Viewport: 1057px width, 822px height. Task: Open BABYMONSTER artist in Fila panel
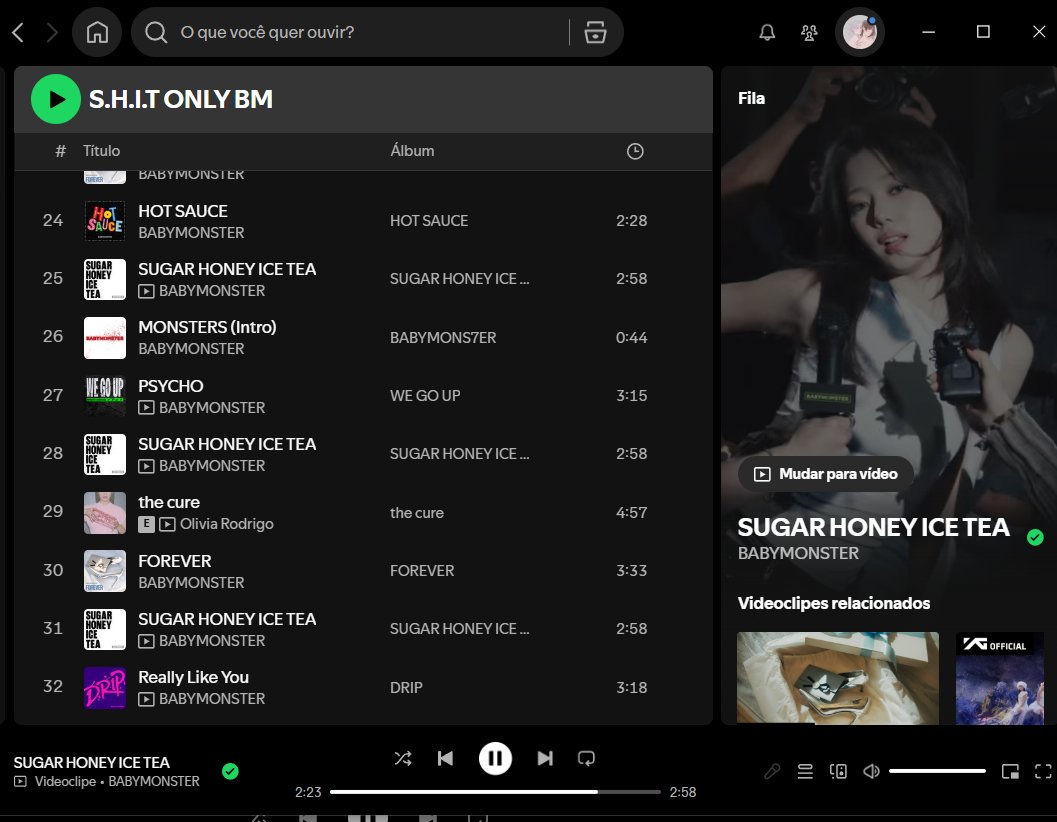(x=798, y=554)
